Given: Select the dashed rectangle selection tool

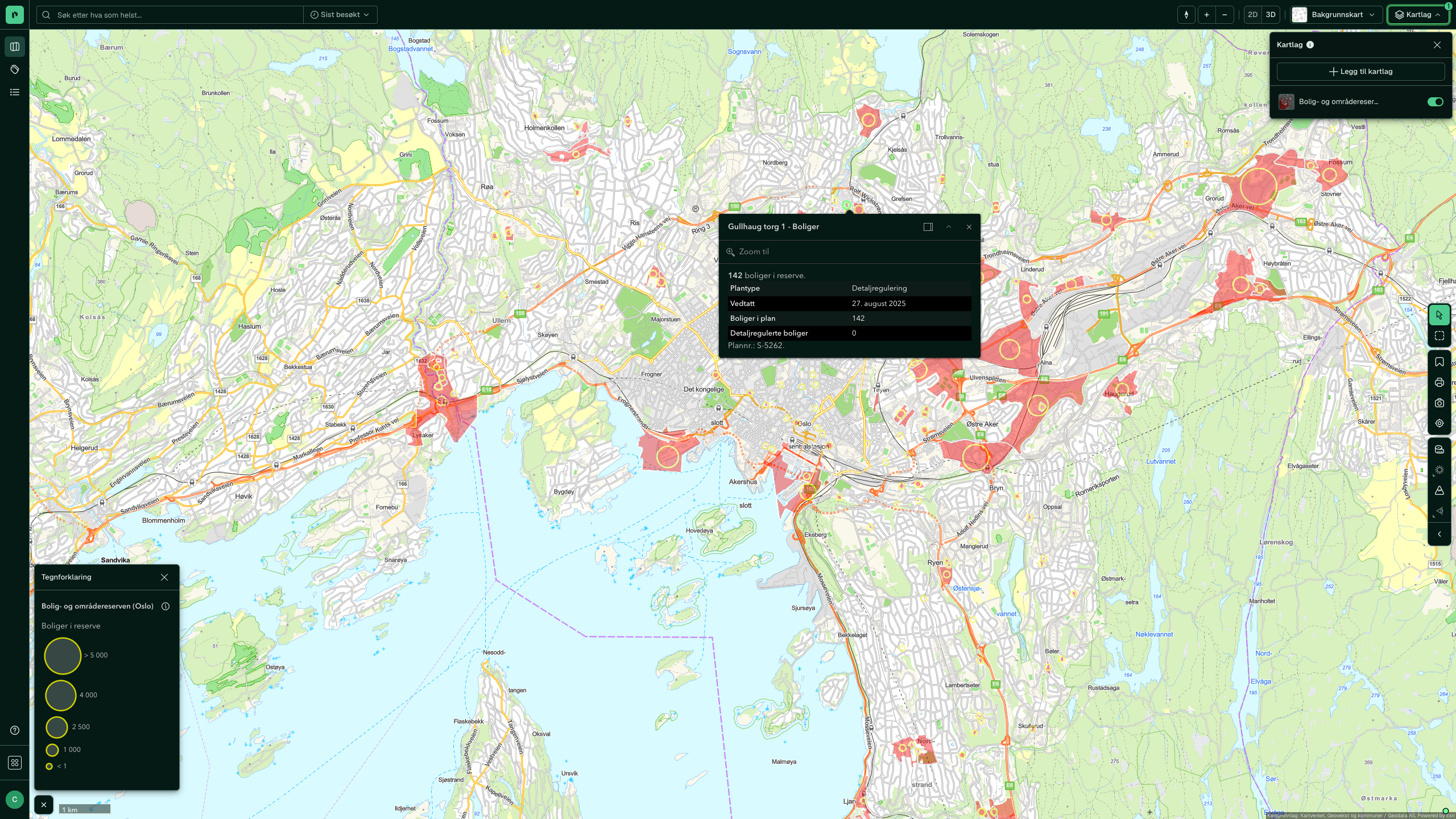Looking at the screenshot, I should pos(1440,336).
